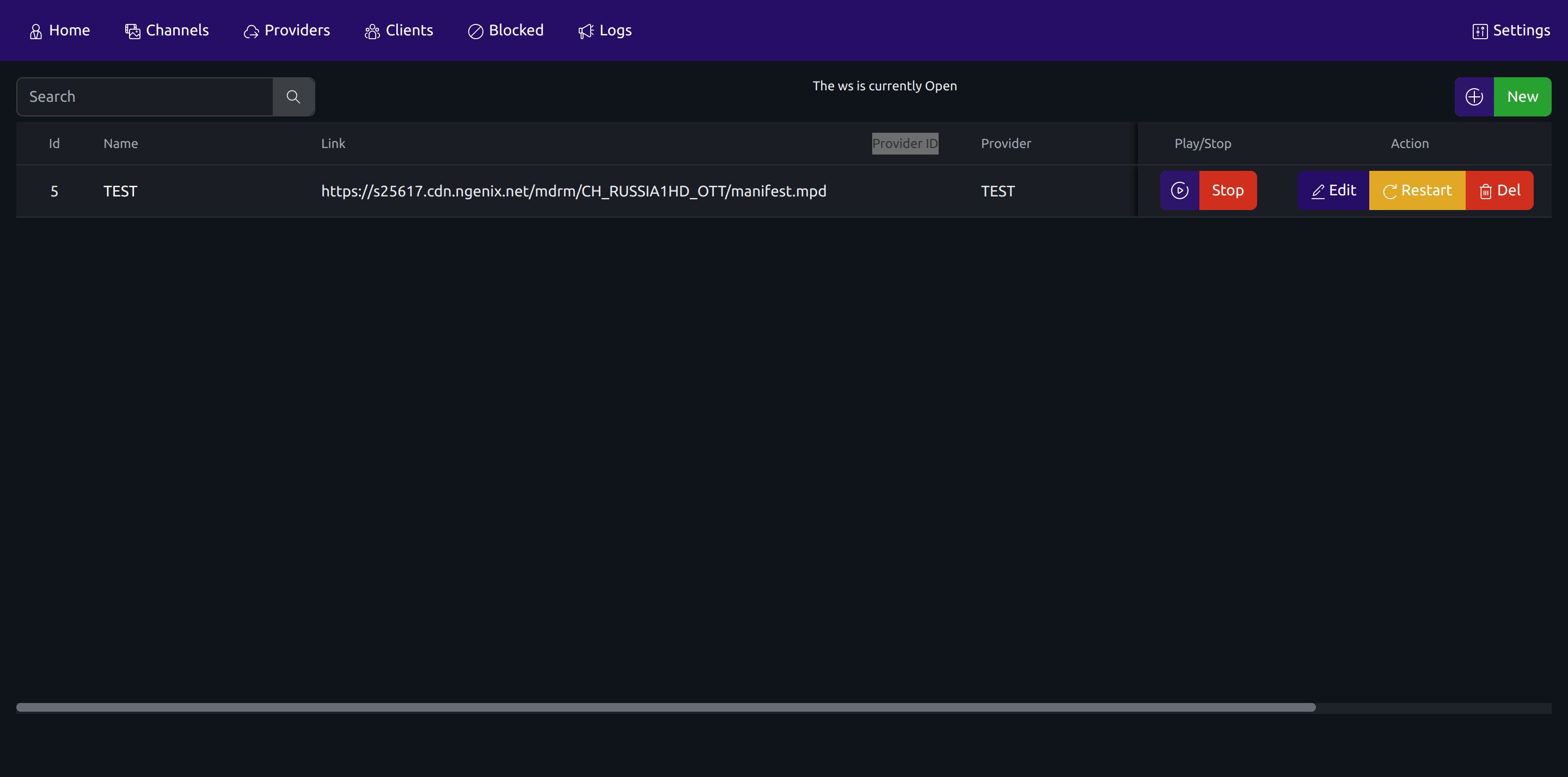Create a New channel
The image size is (1568, 777).
pos(1522,97)
